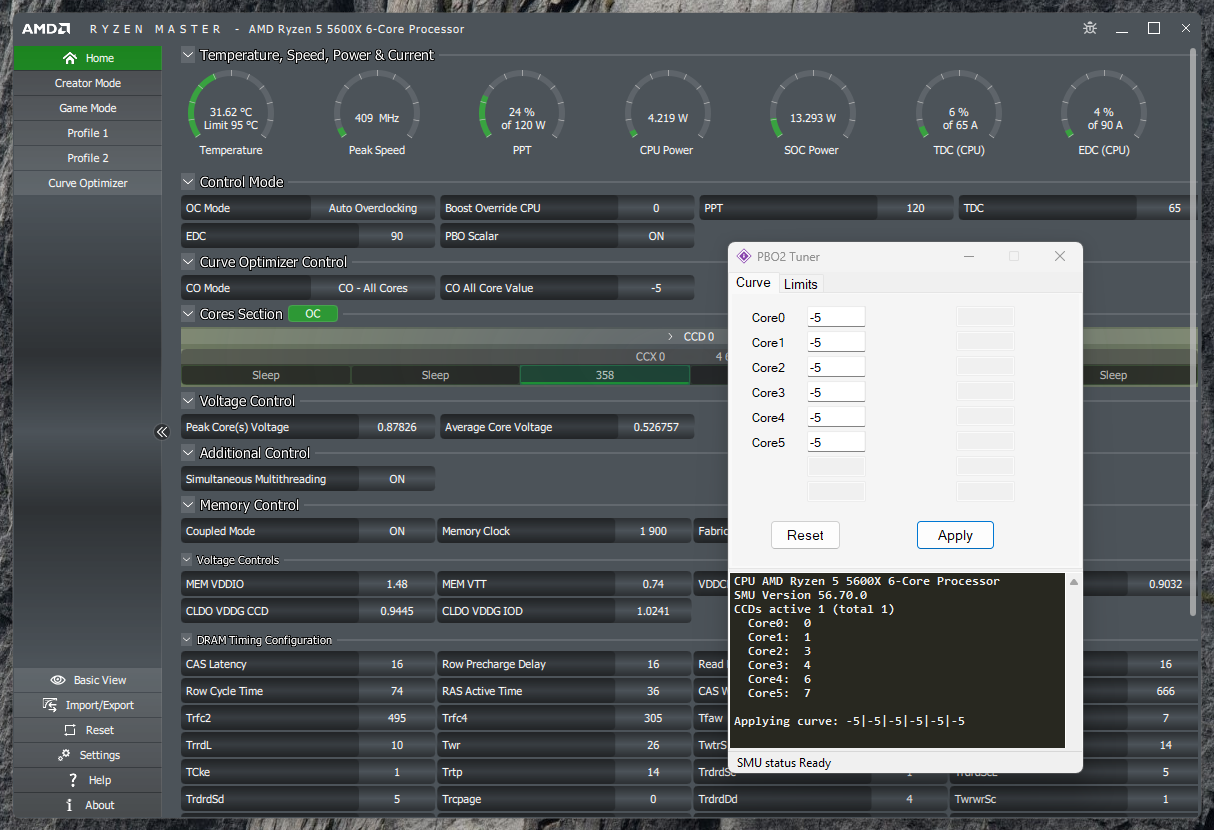The width and height of the screenshot is (1214, 830).
Task: Click the green OC badge in Cores Section
Action: click(313, 314)
